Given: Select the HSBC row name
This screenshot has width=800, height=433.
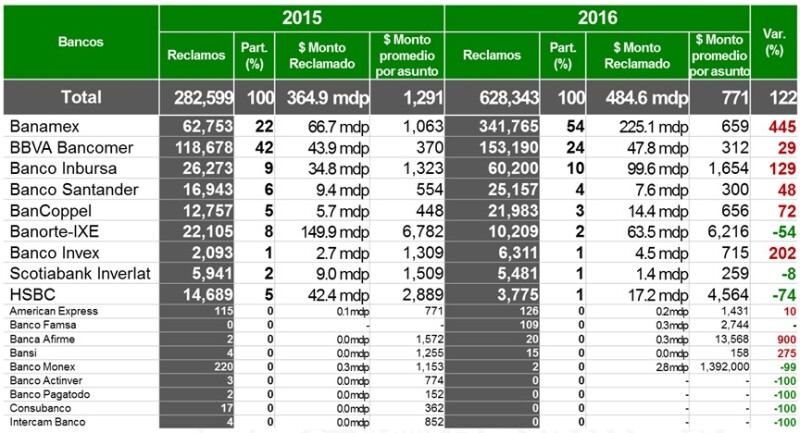Looking at the screenshot, I should pos(33,295).
